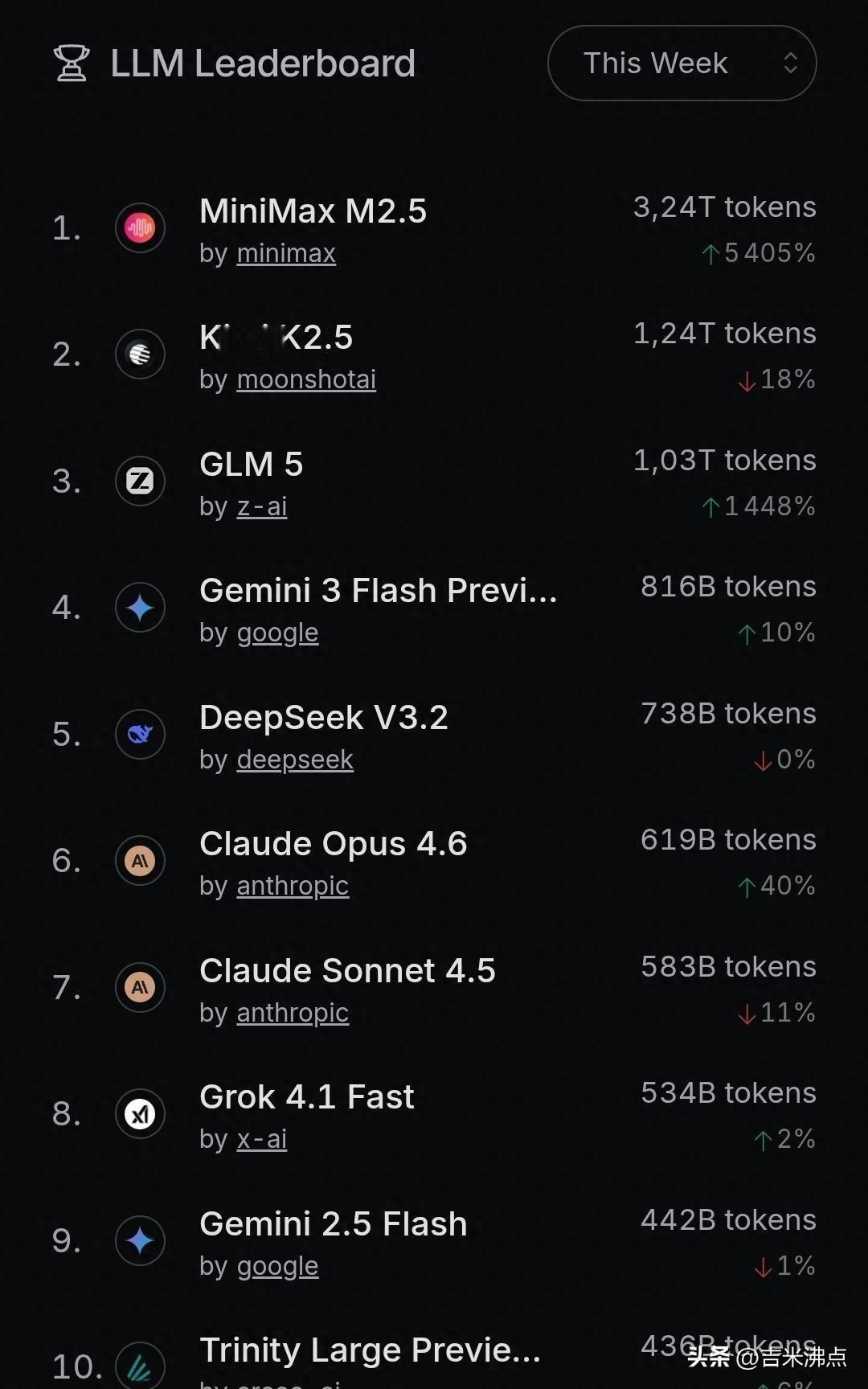Select the GLM 5 model title
Image resolution: width=868 pixels, height=1389 pixels.
click(x=251, y=465)
